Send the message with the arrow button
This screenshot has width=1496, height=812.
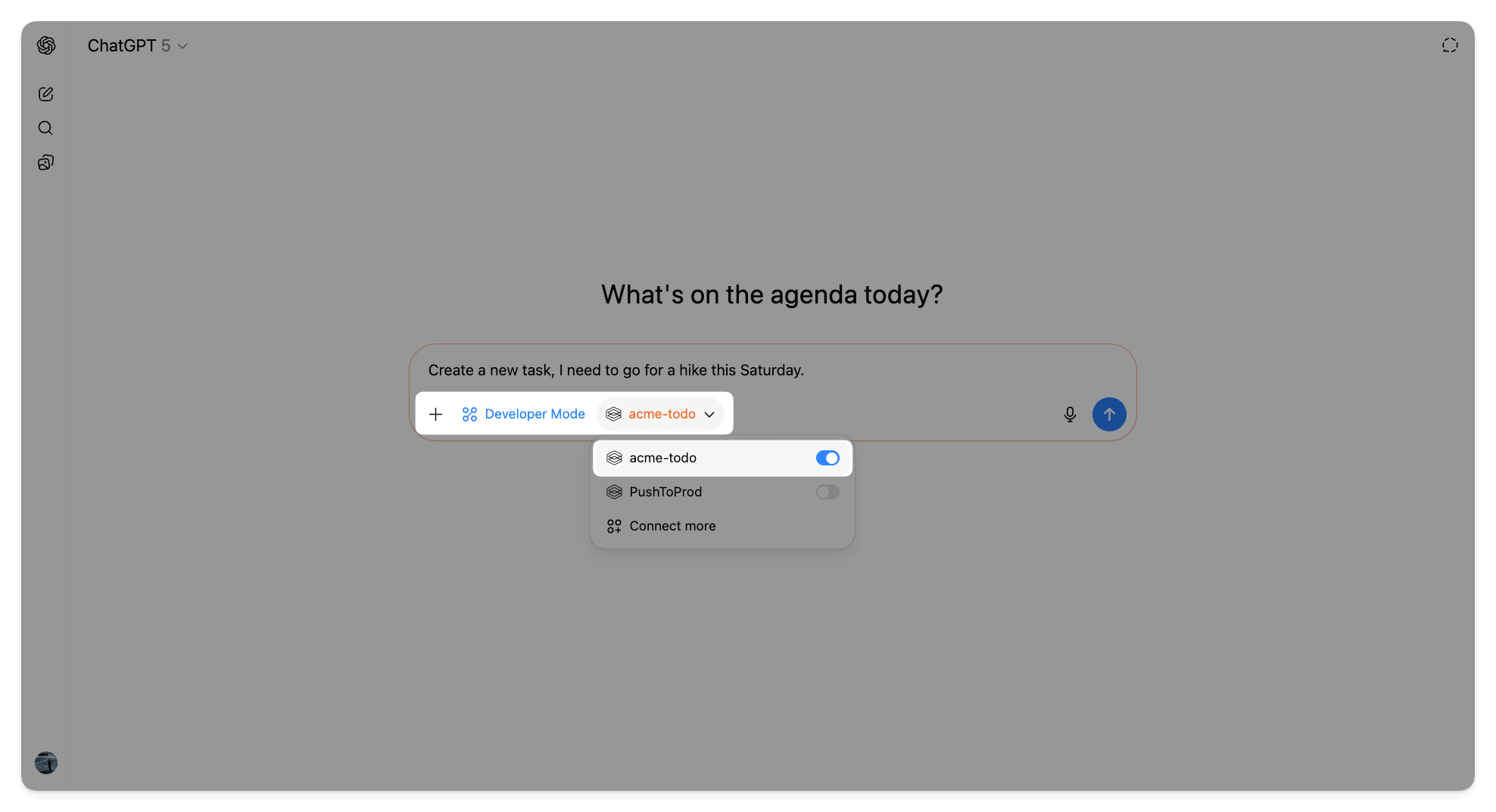click(1109, 414)
